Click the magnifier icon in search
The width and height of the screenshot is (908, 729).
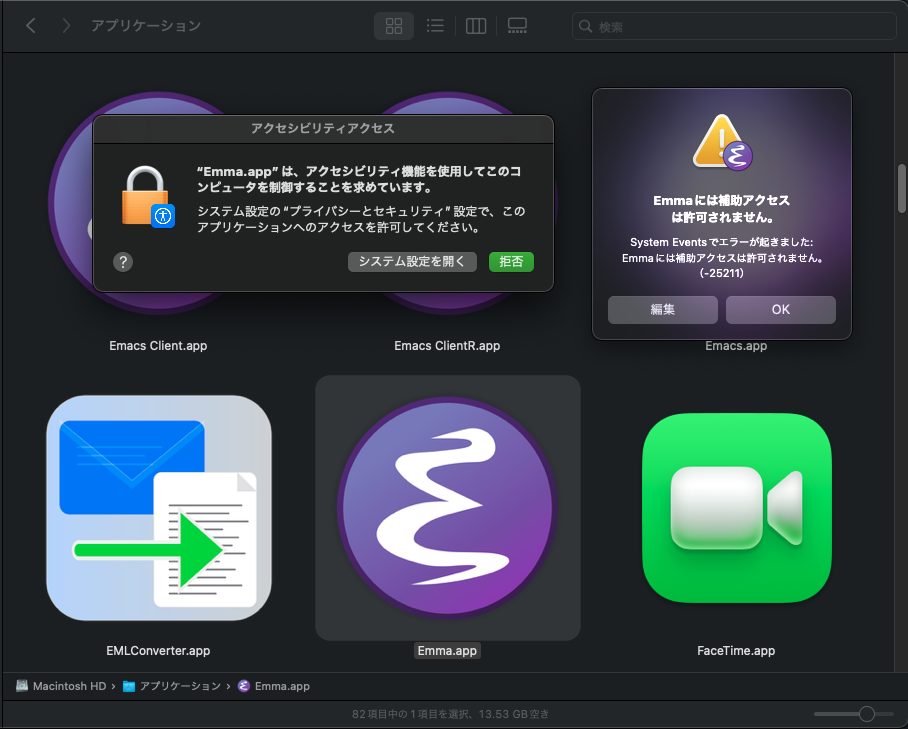(585, 26)
